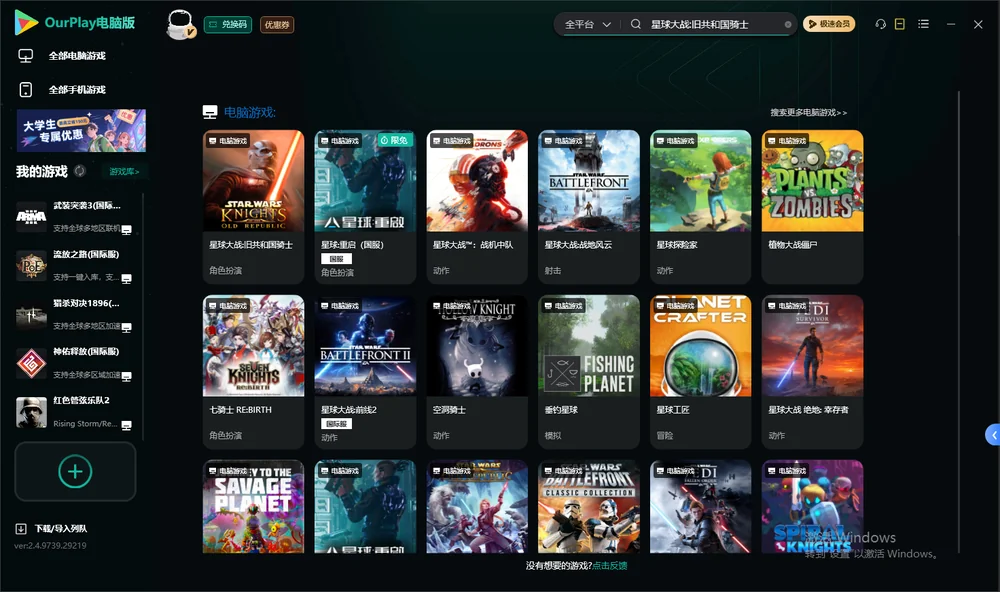
Task: Open the user avatar profile
Action: (180, 25)
